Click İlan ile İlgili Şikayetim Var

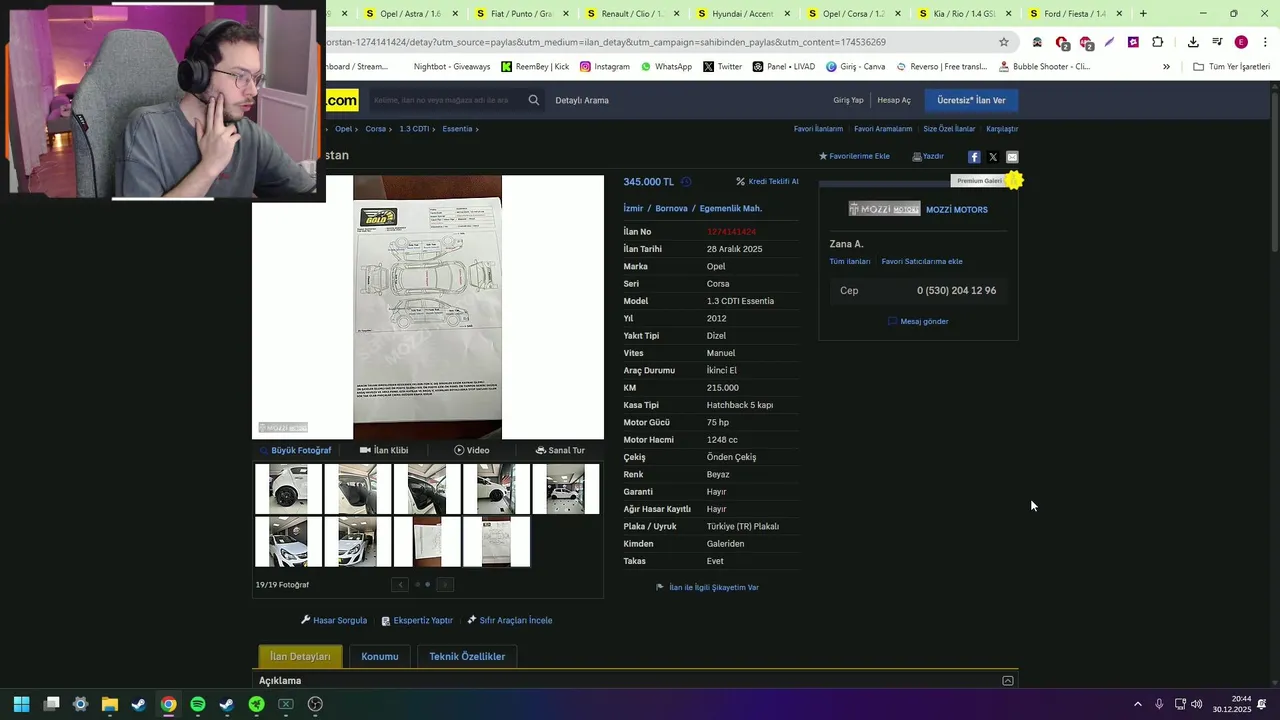707,587
